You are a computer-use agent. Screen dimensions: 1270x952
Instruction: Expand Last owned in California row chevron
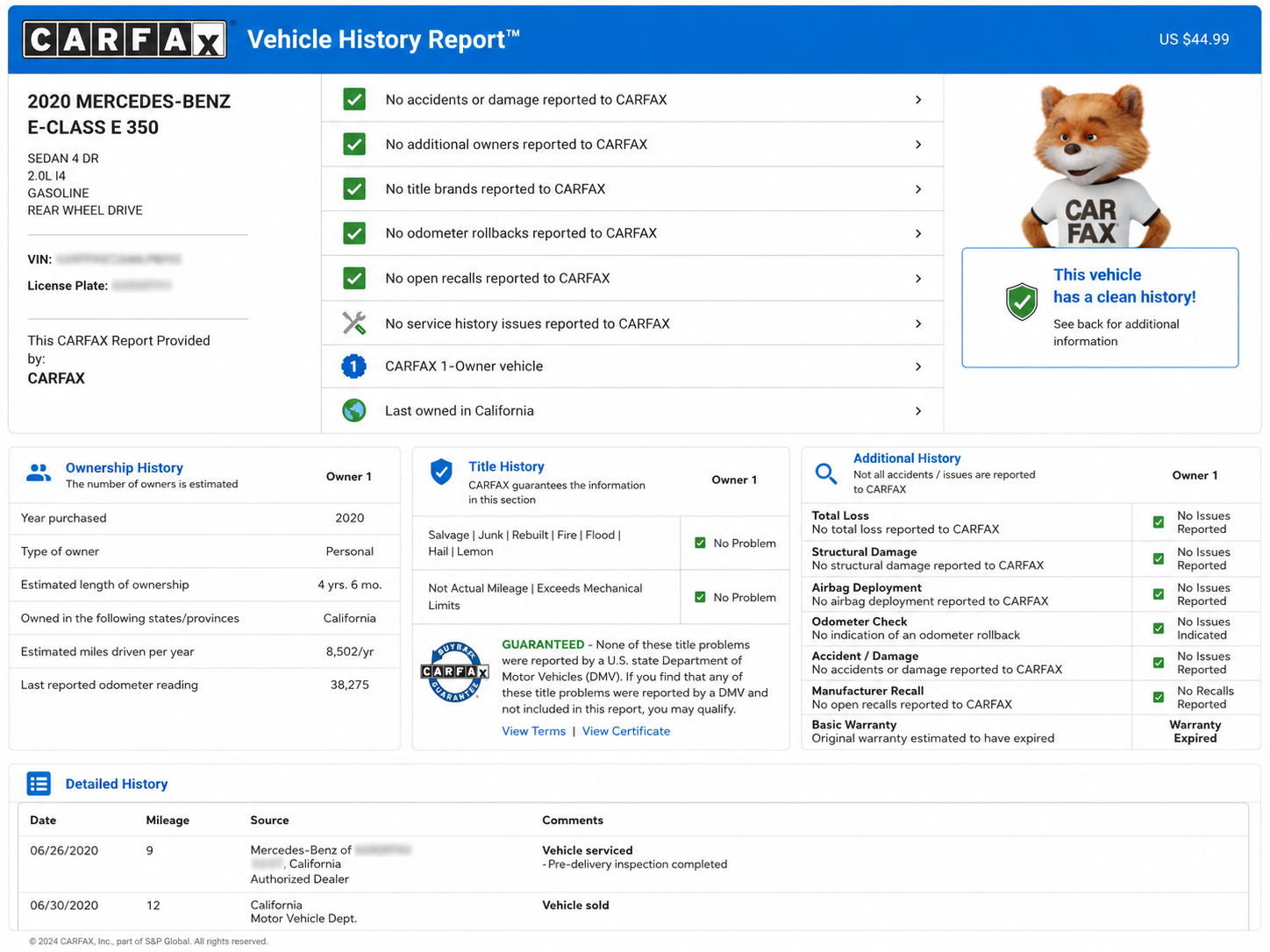[918, 411]
